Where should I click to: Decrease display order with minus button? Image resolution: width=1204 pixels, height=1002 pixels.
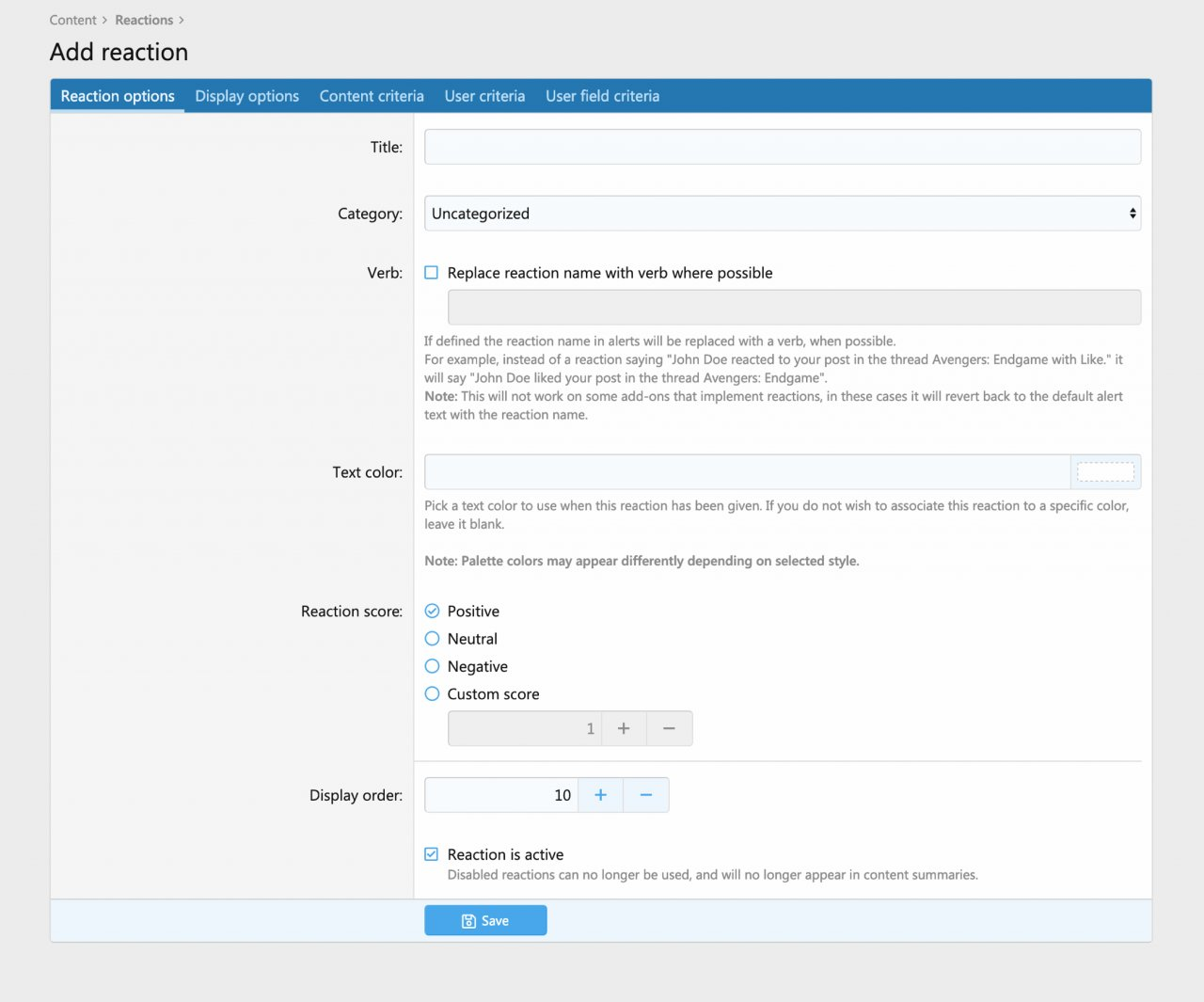[x=646, y=795]
